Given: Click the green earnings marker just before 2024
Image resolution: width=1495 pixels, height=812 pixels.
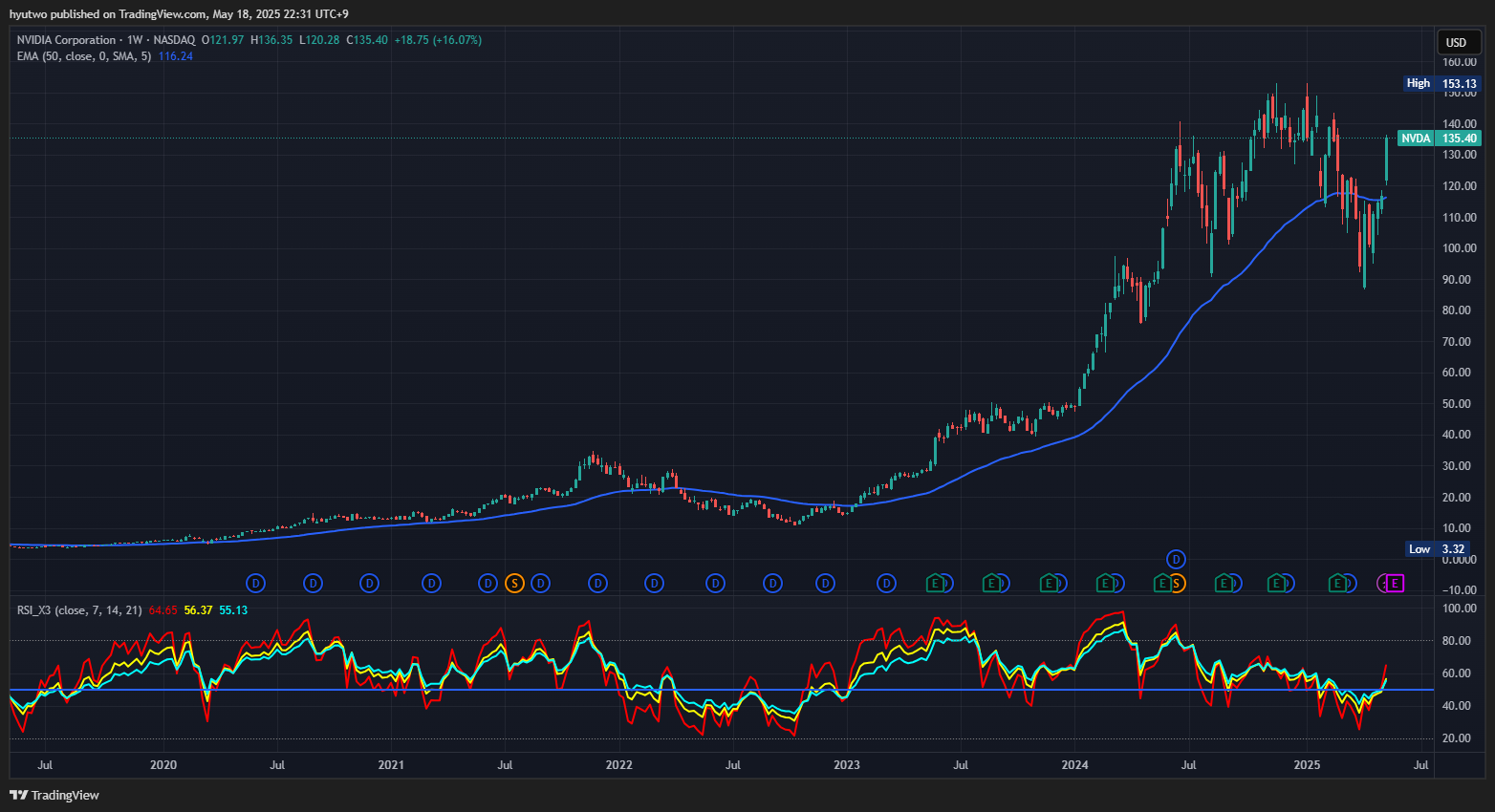Looking at the screenshot, I should 1049,583.
